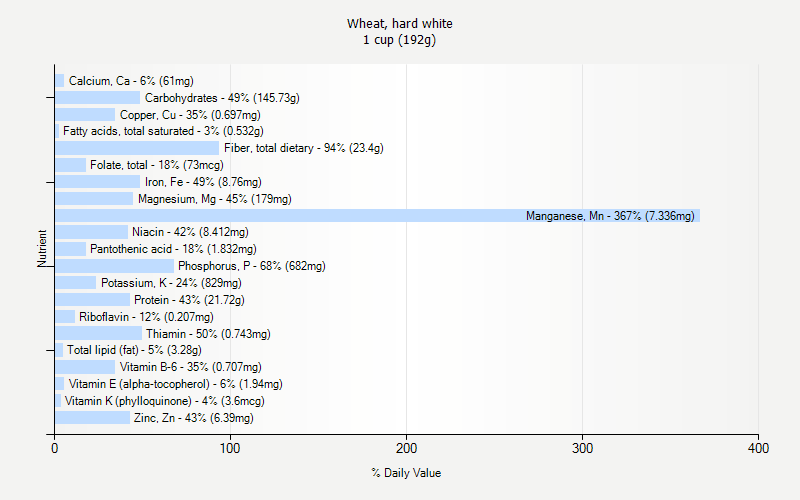The image size is (800, 500).
Task: Click the Potassium bar left of its label
Action: (76, 283)
